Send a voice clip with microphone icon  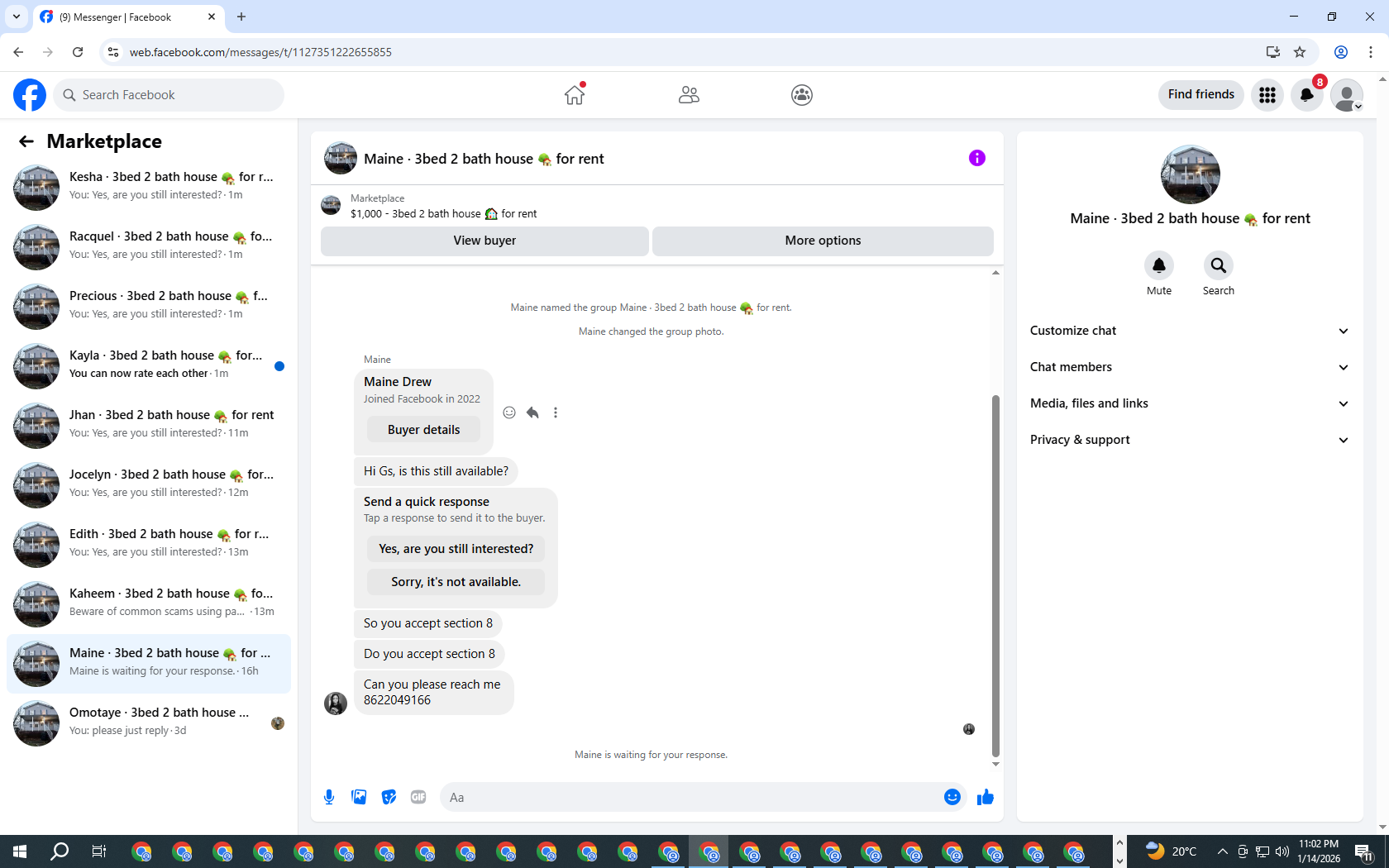click(329, 797)
